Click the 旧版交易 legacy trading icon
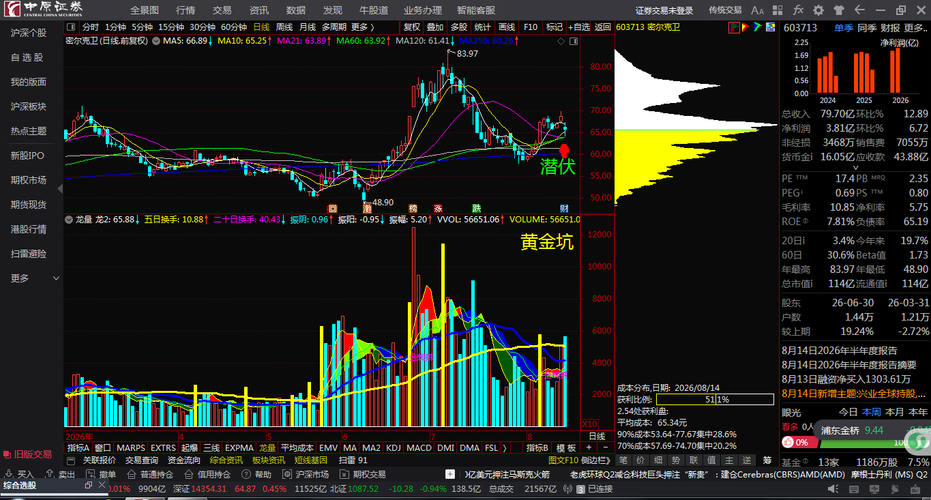Screen dimensions: 931x500 [x=7, y=454]
